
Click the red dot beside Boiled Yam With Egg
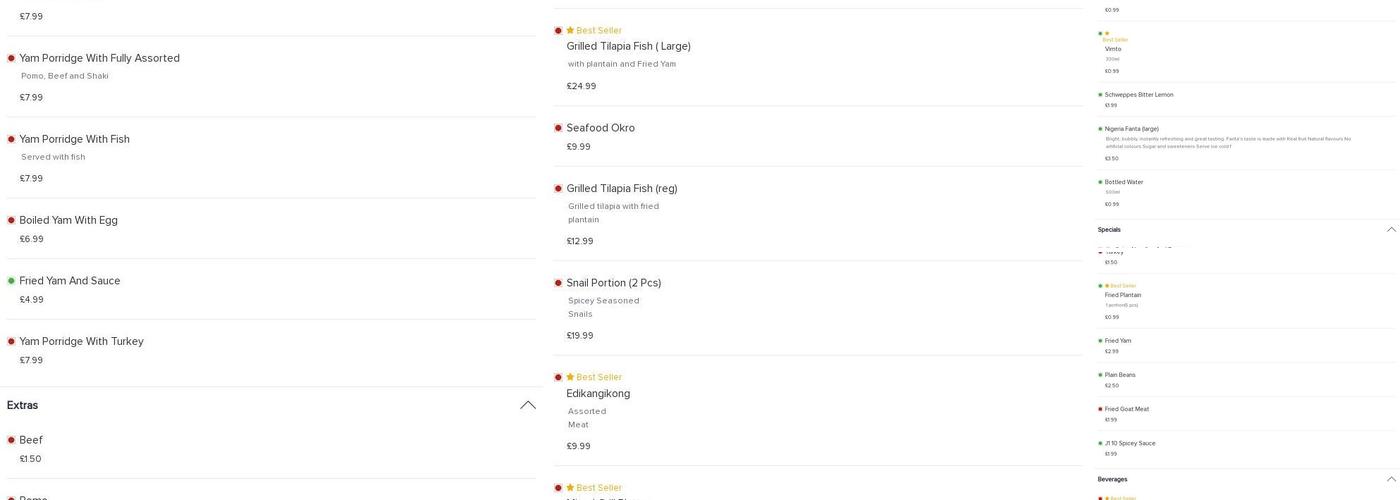(11, 220)
